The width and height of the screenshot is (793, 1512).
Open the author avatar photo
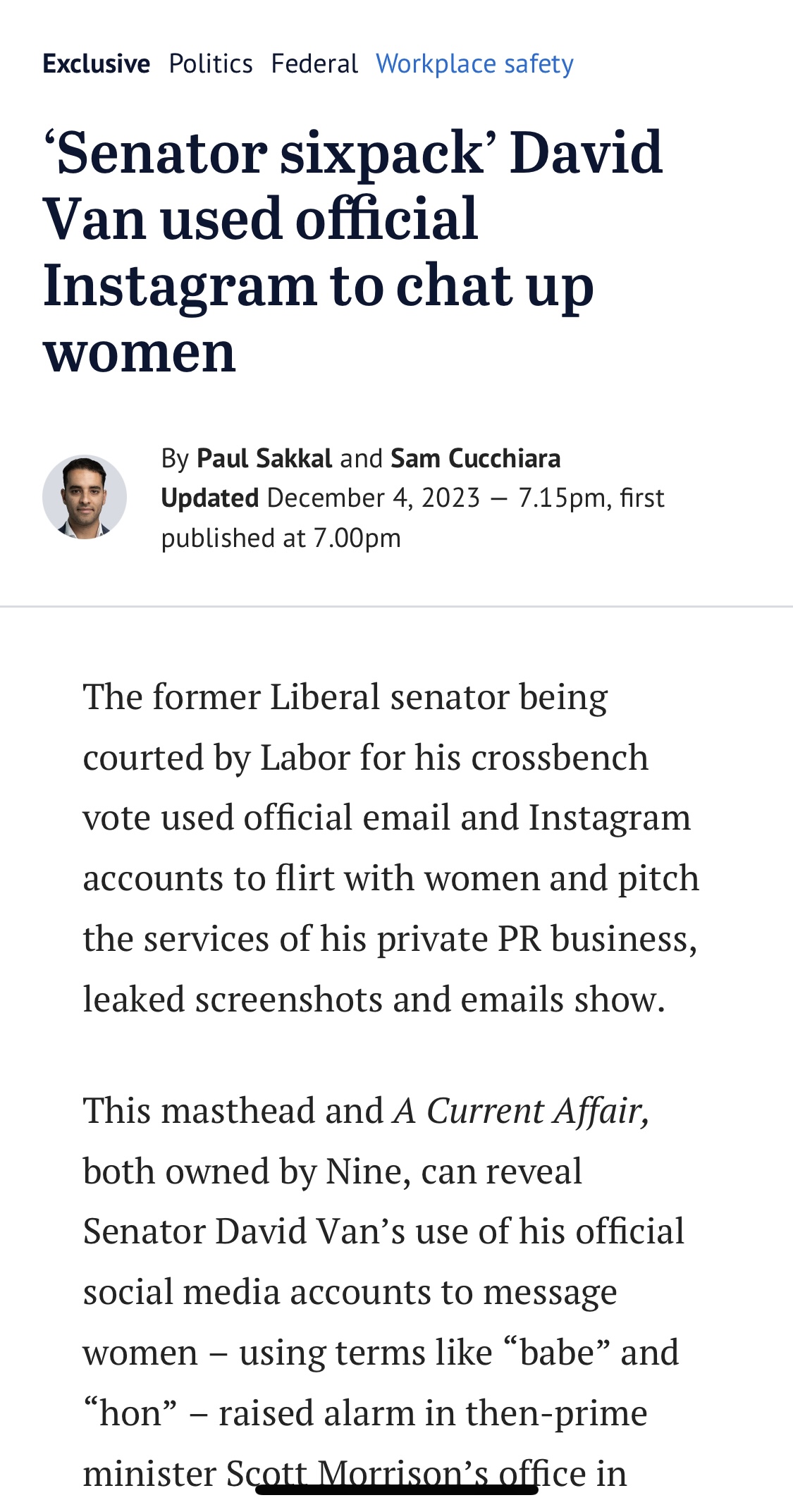click(x=85, y=498)
